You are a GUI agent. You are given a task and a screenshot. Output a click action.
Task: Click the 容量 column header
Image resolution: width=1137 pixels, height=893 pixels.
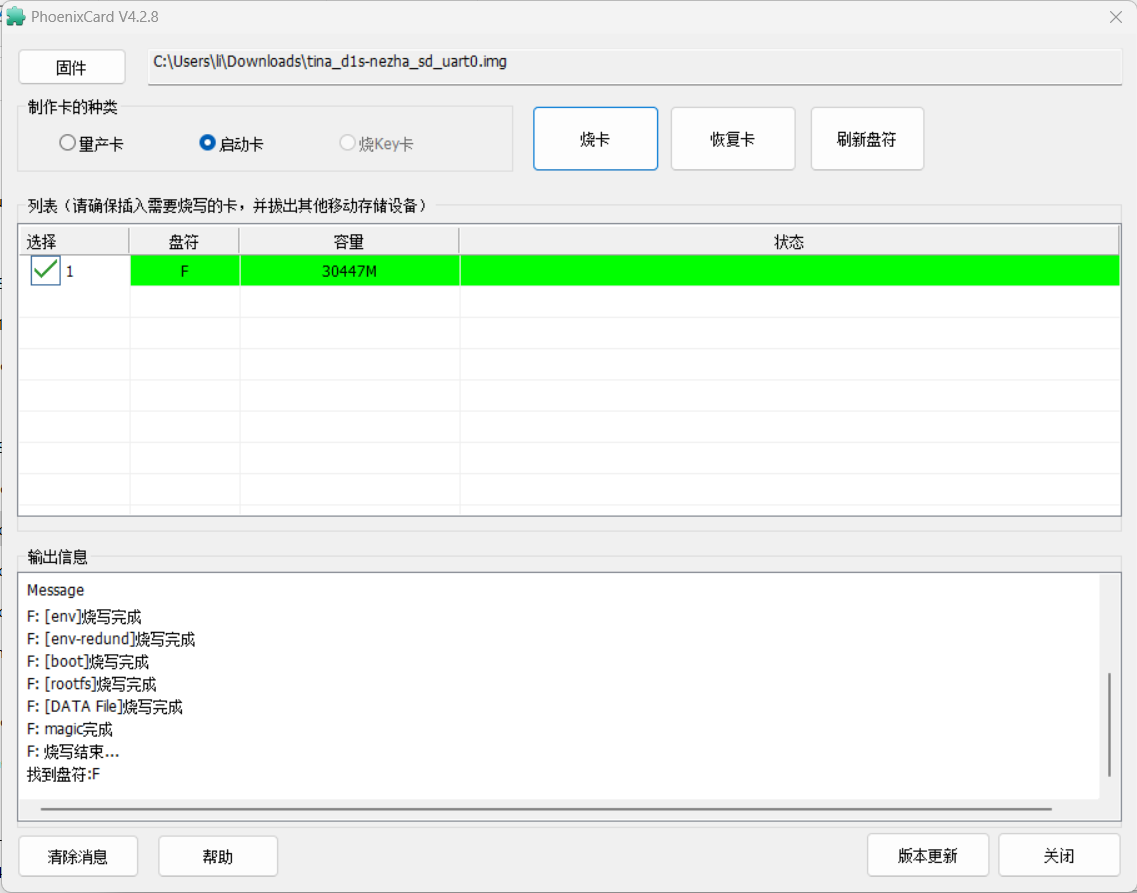(x=349, y=241)
